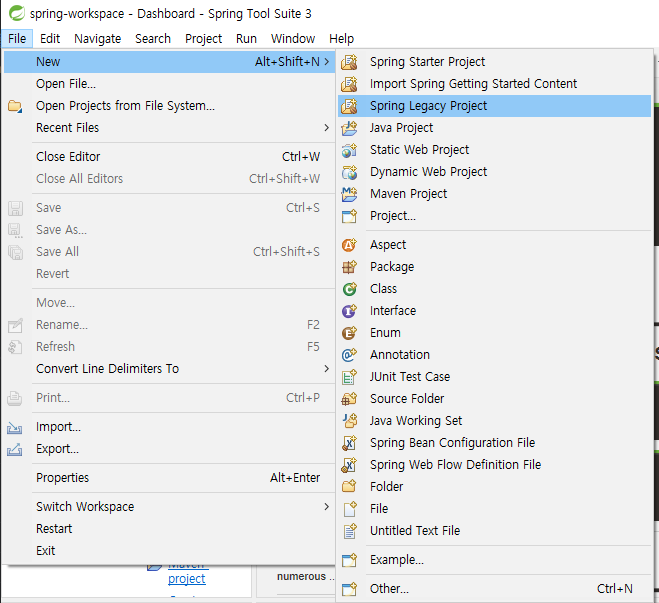Click the Spring Legacy Project icon
659x603 pixels.
(x=349, y=106)
